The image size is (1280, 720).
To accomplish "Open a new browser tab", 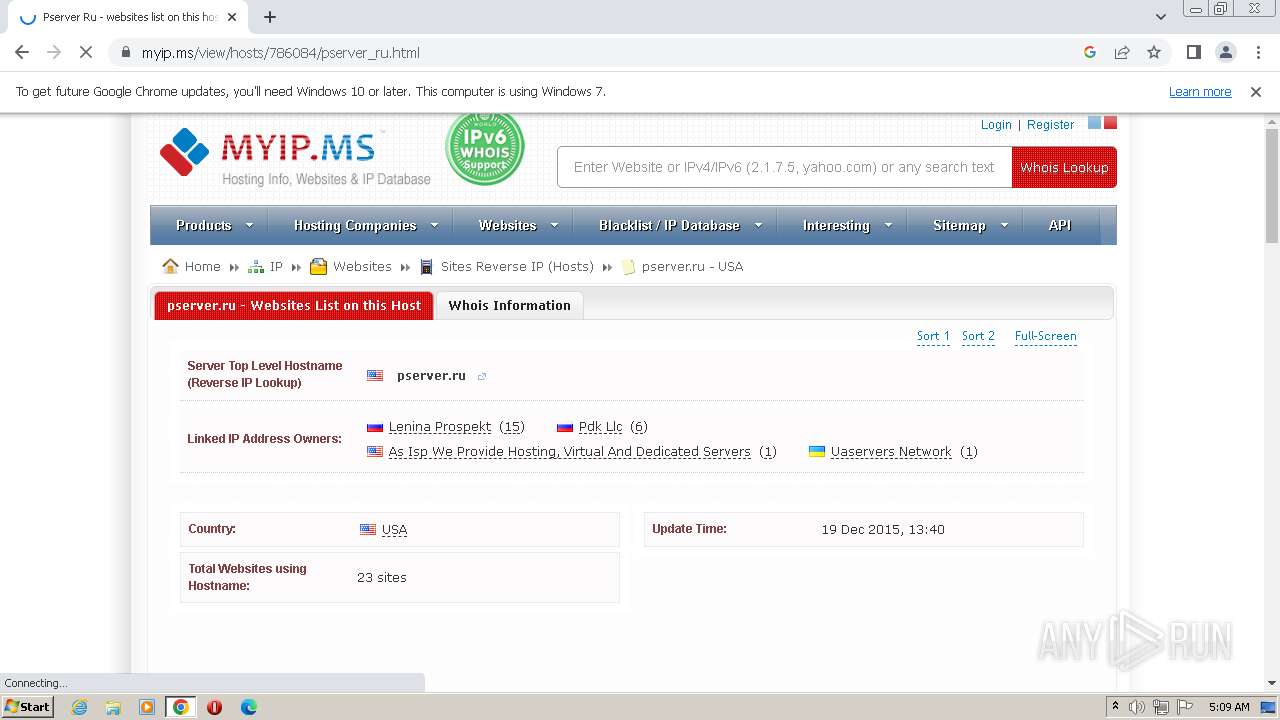I will click(270, 17).
